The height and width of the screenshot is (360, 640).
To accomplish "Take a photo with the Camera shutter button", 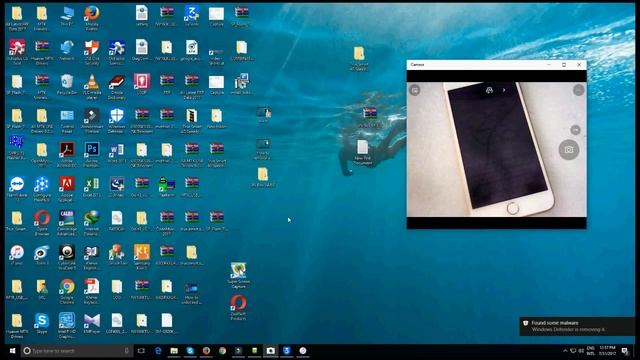I will (569, 149).
